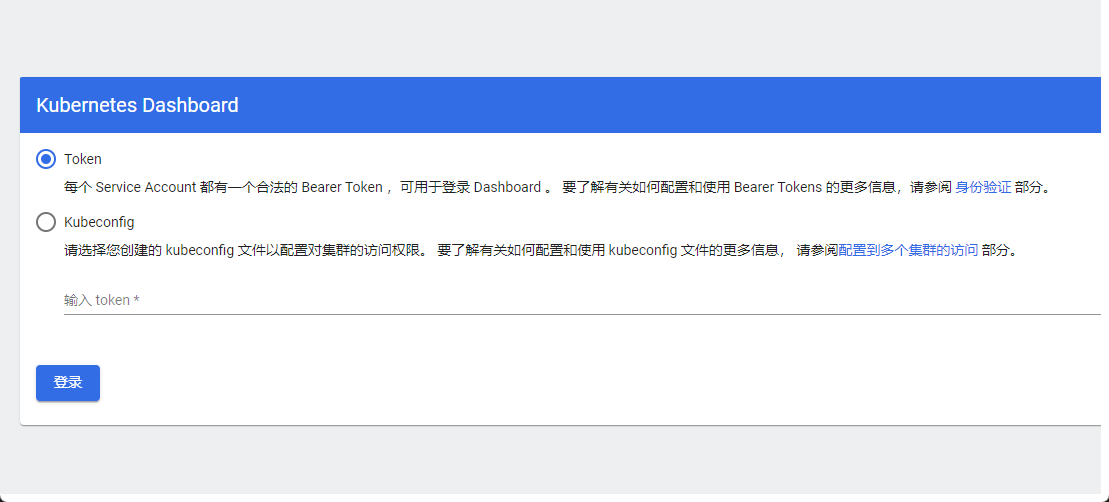Click the 登录 login button
1109x502 pixels.
(68, 383)
